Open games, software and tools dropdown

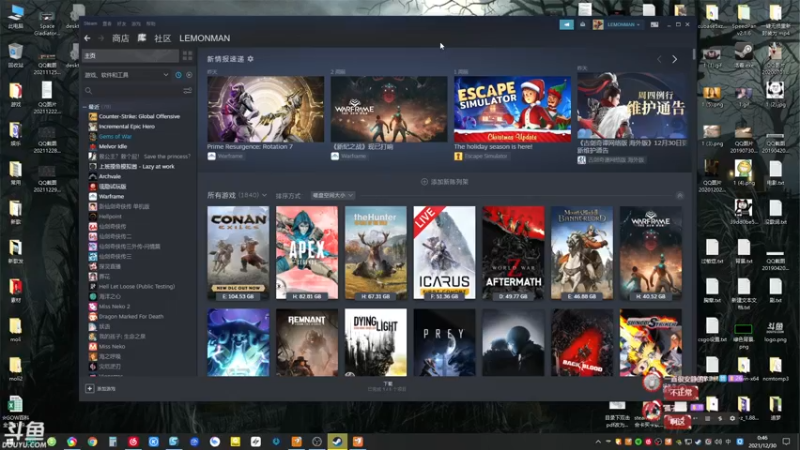[x=127, y=75]
